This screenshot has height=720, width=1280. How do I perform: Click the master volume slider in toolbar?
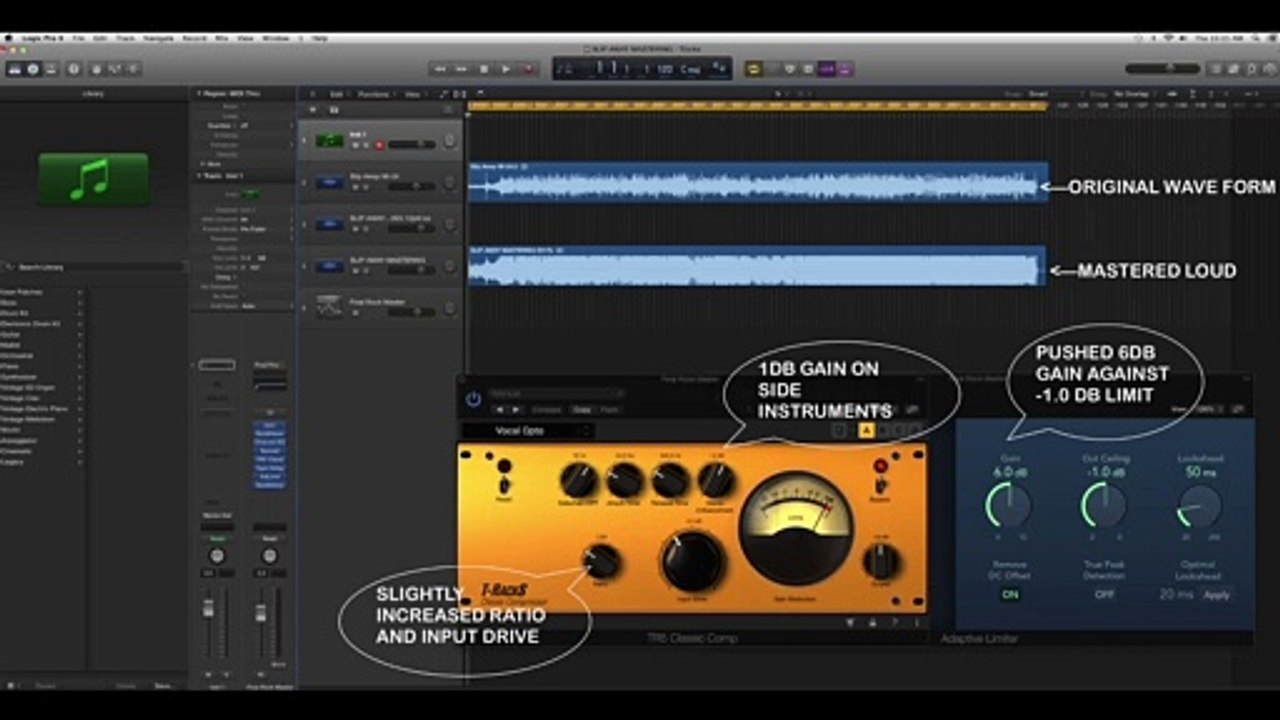tap(1162, 69)
